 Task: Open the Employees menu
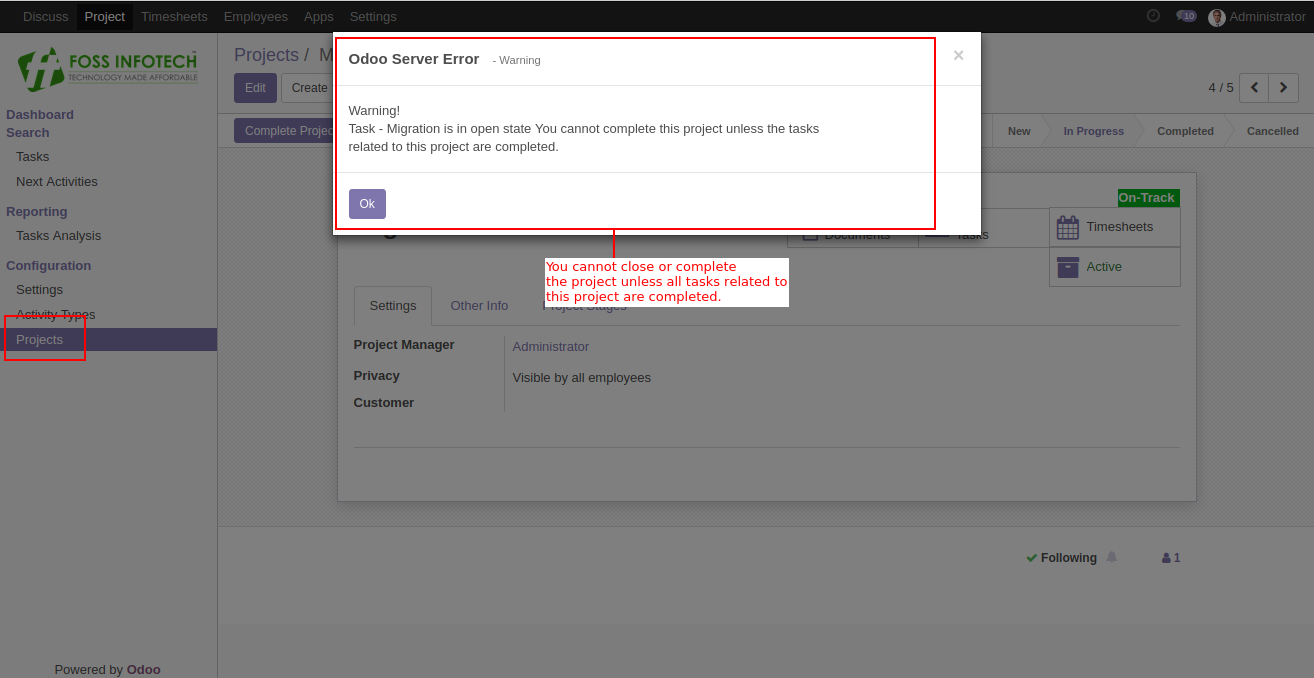(x=256, y=16)
